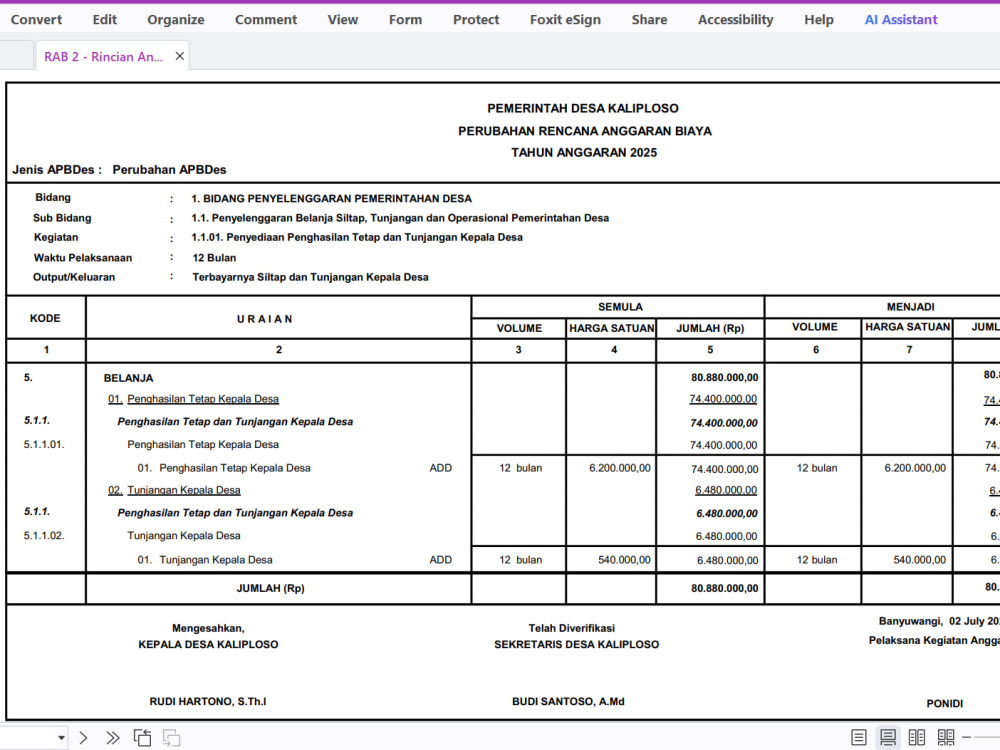
Task: Open the View ribbon tab
Action: pyautogui.click(x=343, y=20)
